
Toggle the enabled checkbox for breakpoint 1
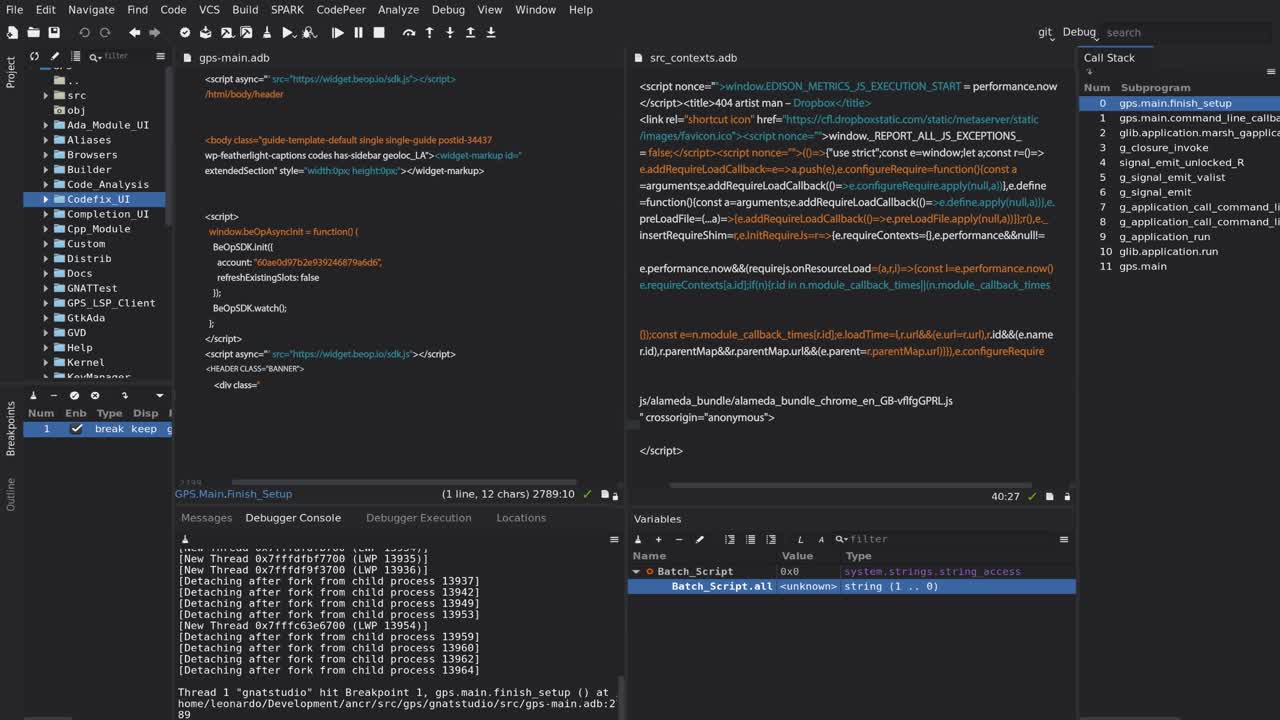tap(76, 429)
